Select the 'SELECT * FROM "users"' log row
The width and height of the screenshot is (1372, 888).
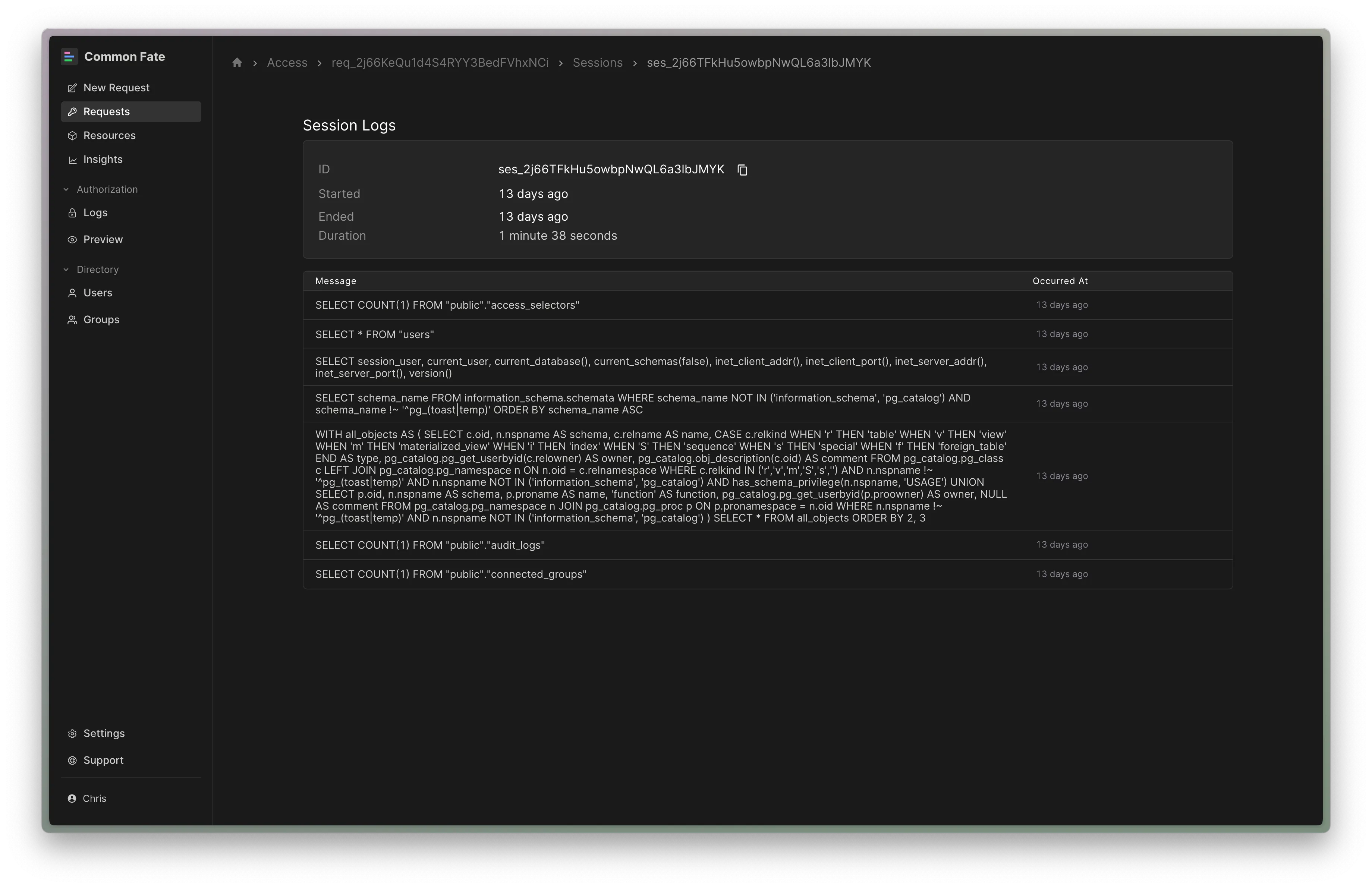pos(375,335)
